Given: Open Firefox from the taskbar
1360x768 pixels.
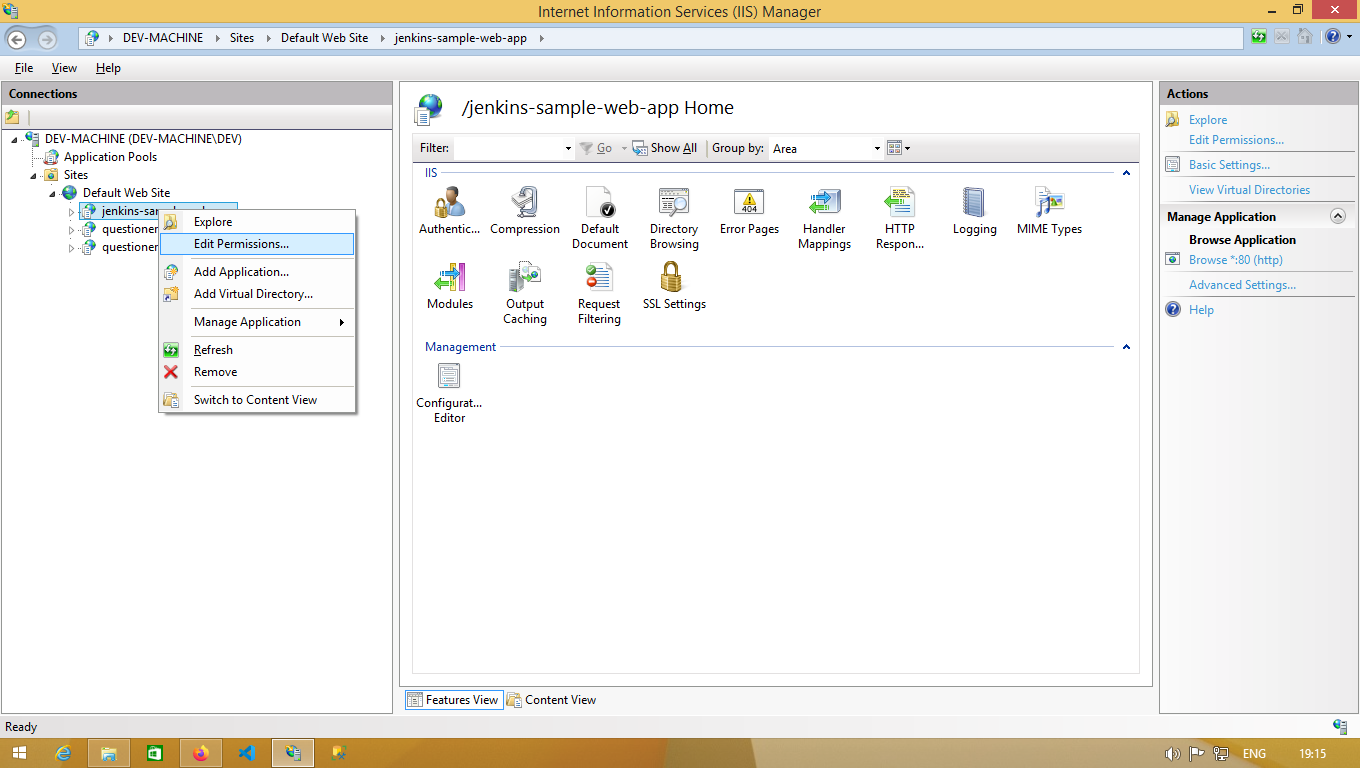Looking at the screenshot, I should point(201,753).
